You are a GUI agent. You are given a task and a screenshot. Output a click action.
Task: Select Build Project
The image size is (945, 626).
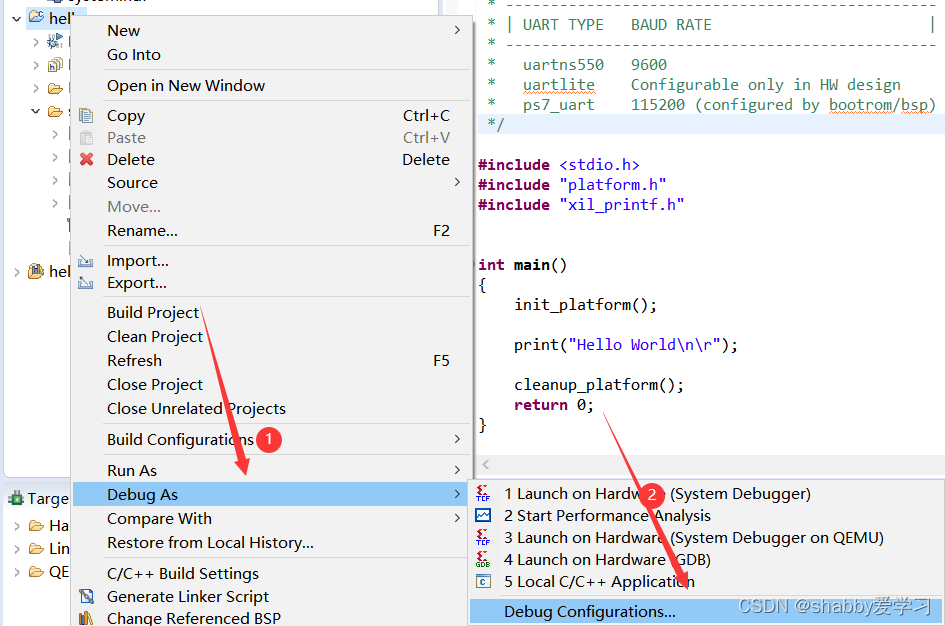153,313
